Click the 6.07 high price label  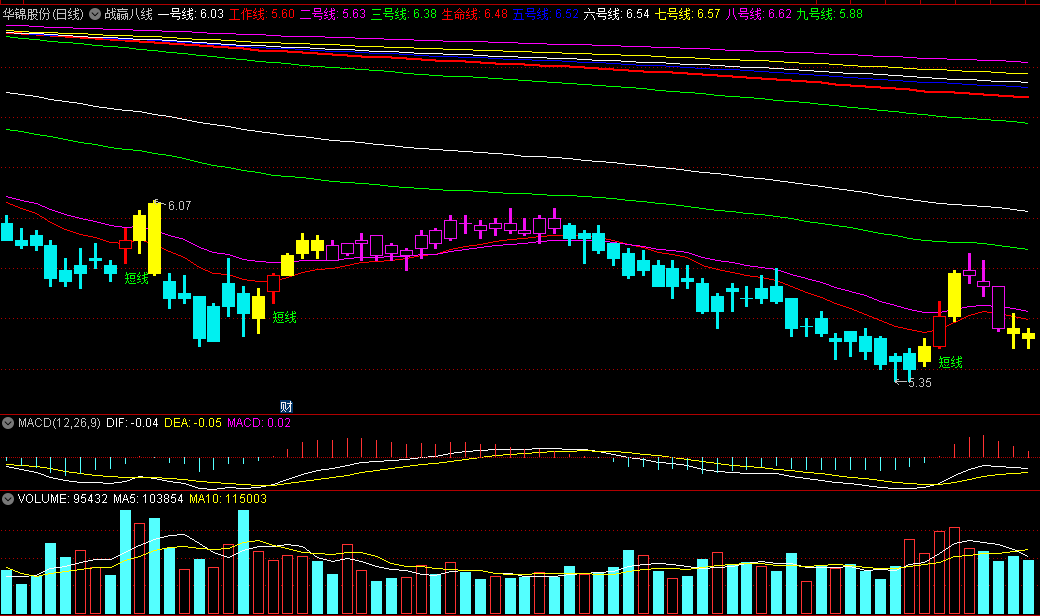(179, 206)
